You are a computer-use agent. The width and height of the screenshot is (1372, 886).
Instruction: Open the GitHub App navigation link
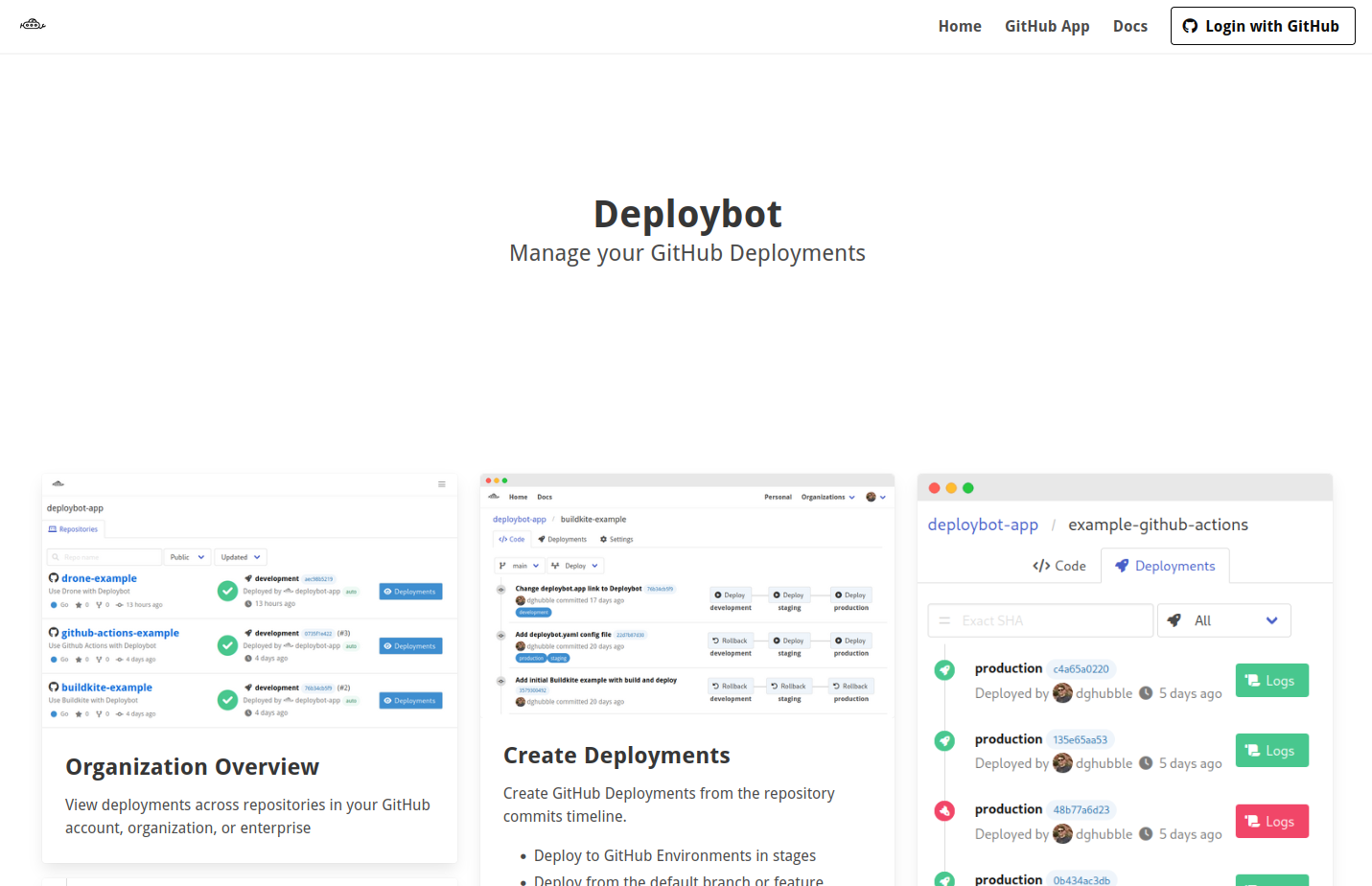pos(1047,26)
